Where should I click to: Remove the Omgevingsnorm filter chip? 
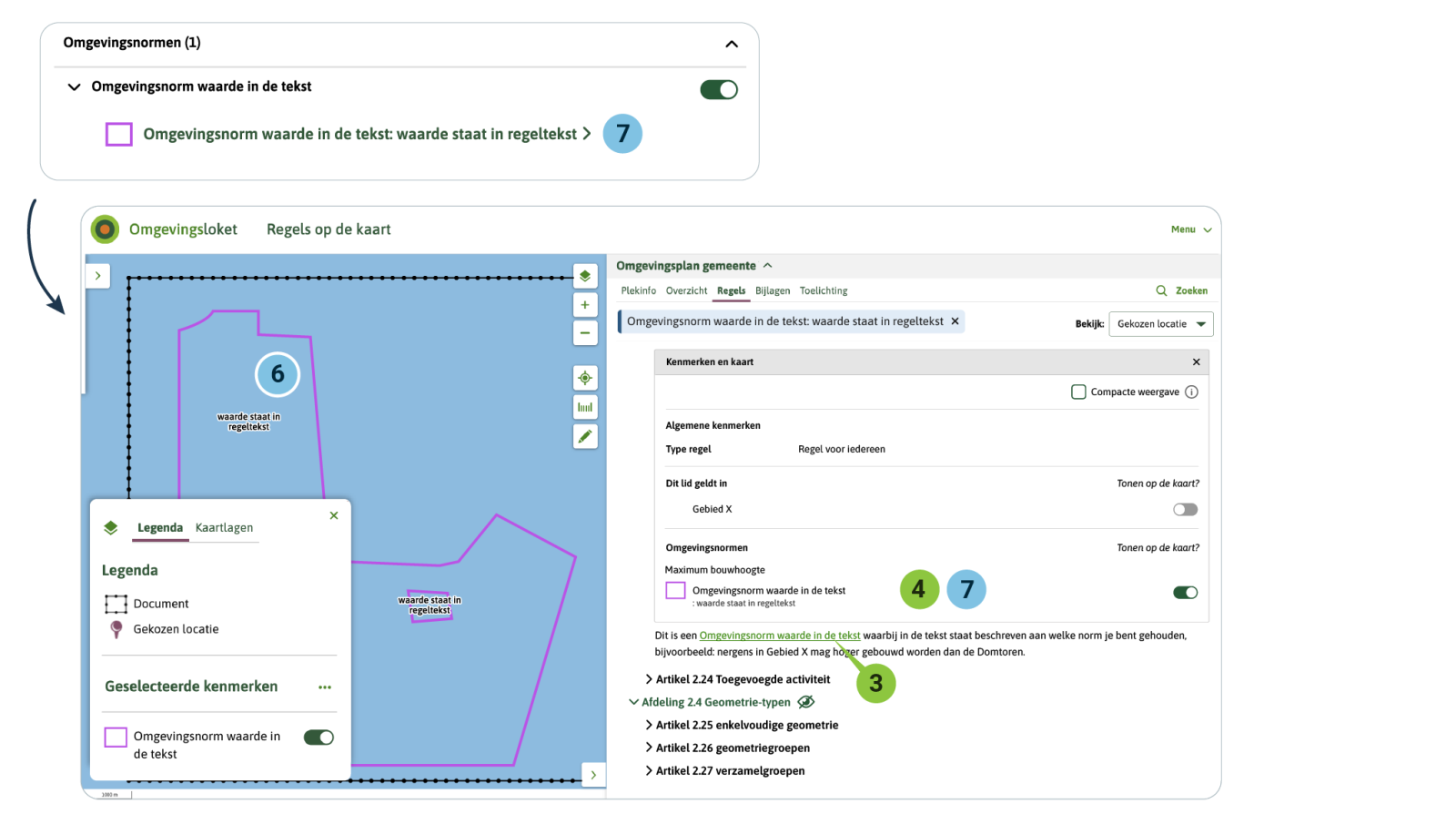[955, 321]
